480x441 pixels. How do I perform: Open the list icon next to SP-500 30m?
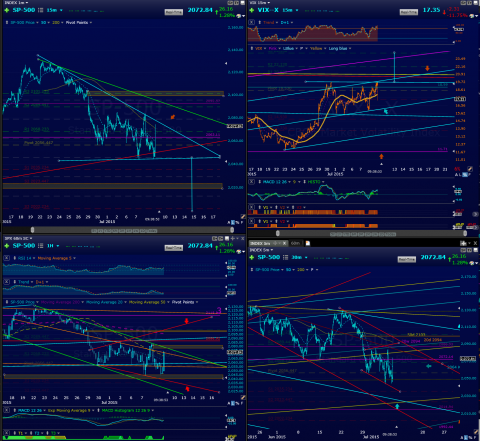pyautogui.click(x=286, y=257)
